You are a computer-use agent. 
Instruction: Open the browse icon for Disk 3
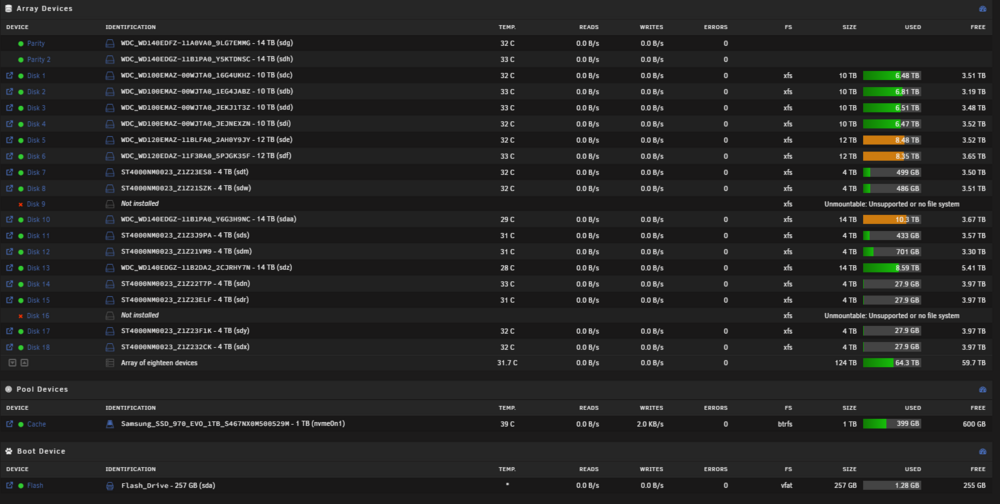[x=10, y=108]
